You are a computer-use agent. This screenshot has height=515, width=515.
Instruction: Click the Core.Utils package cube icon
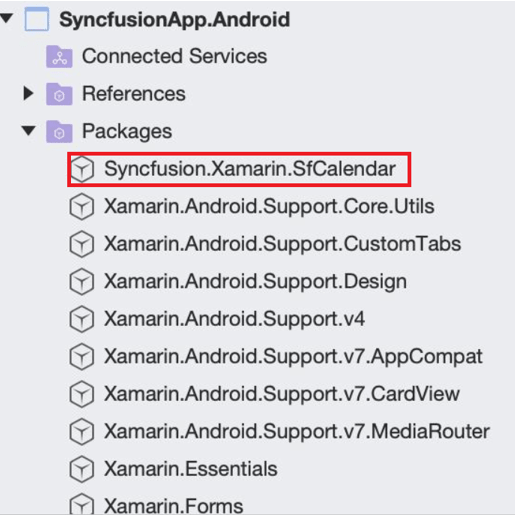click(82, 207)
